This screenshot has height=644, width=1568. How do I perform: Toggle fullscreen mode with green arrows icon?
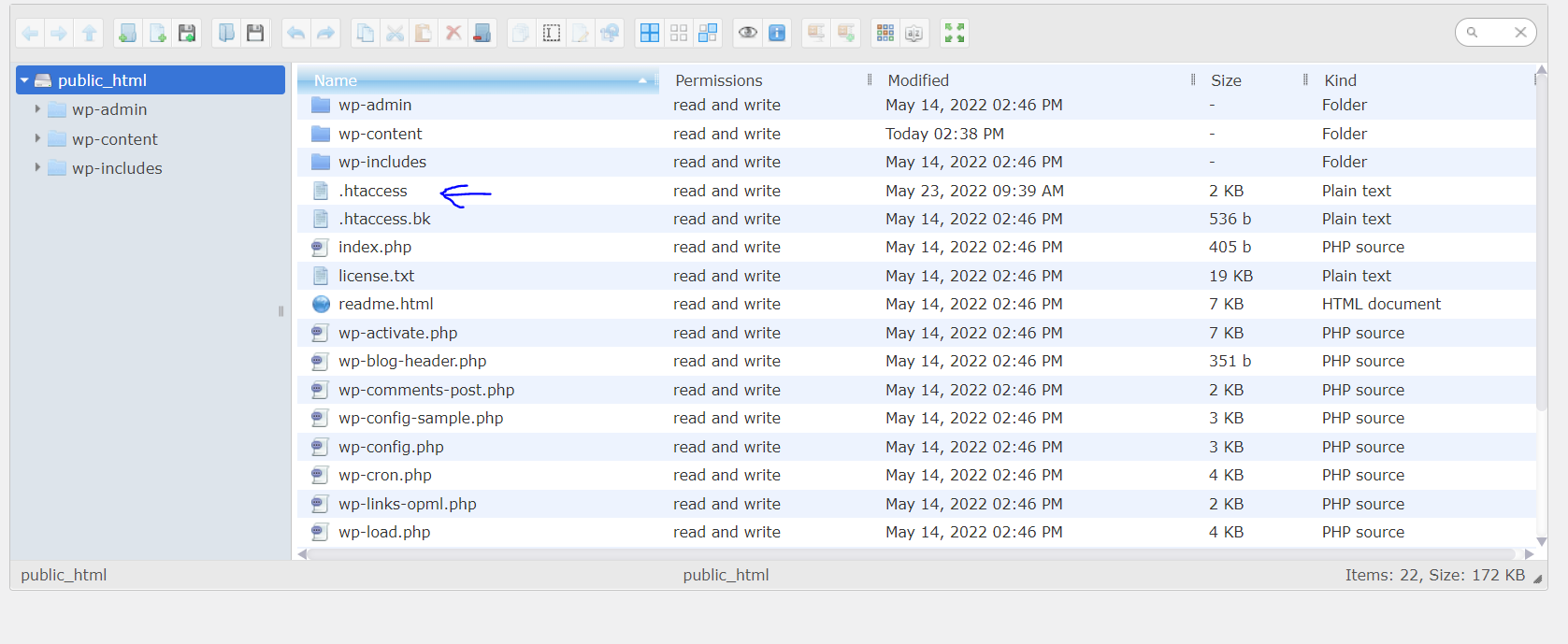click(x=955, y=34)
